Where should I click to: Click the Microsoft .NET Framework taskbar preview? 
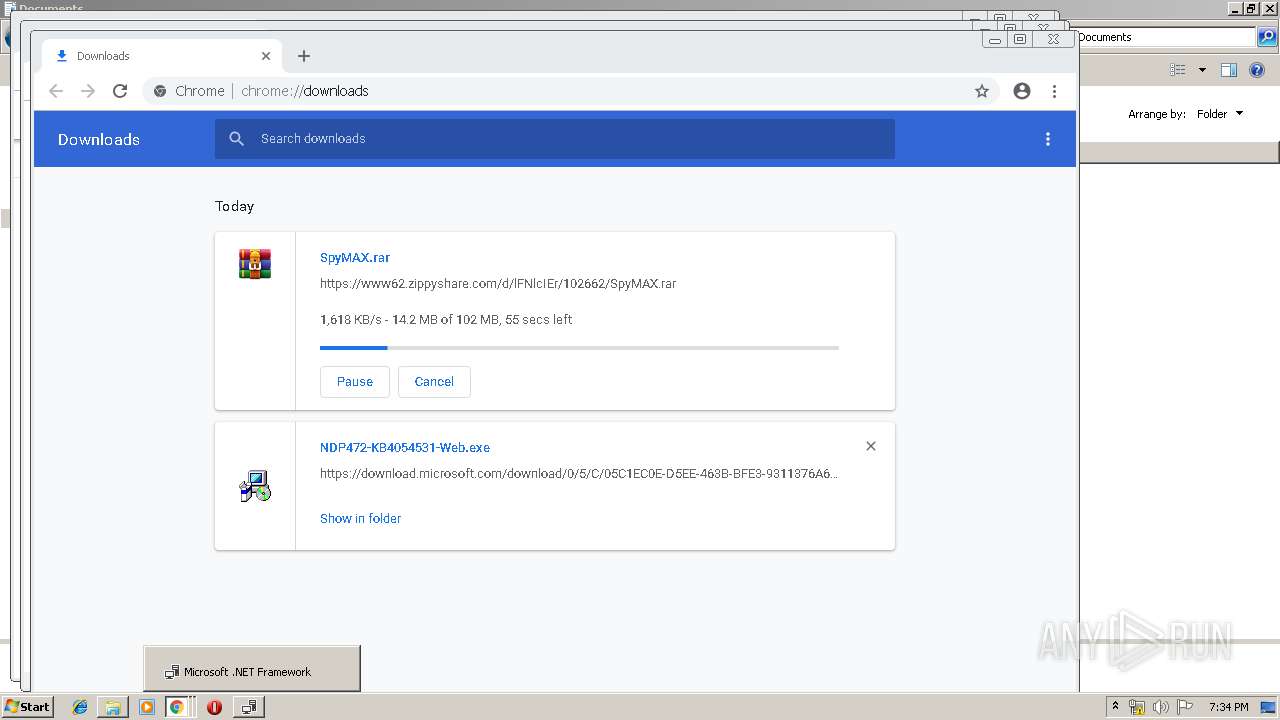pos(252,670)
